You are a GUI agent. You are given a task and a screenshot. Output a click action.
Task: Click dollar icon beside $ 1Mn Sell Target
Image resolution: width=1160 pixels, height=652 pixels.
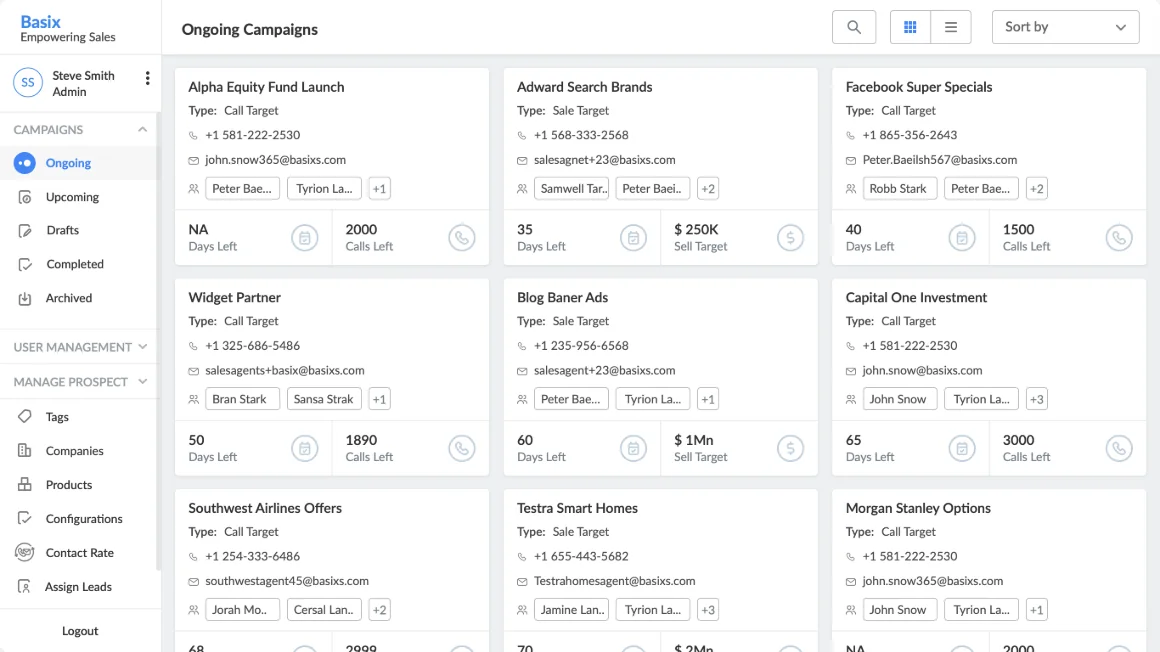[x=790, y=448]
